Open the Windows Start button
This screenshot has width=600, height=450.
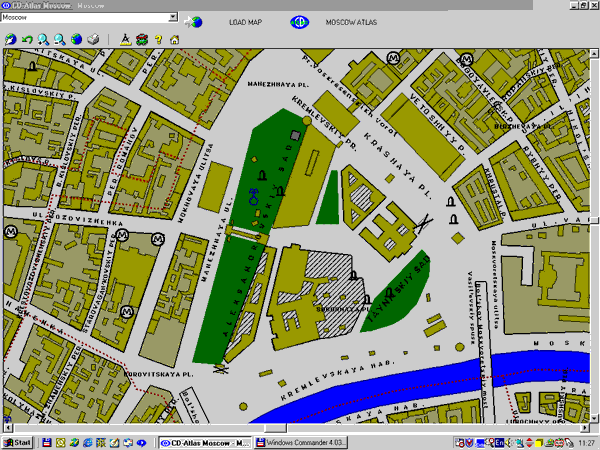(18, 443)
